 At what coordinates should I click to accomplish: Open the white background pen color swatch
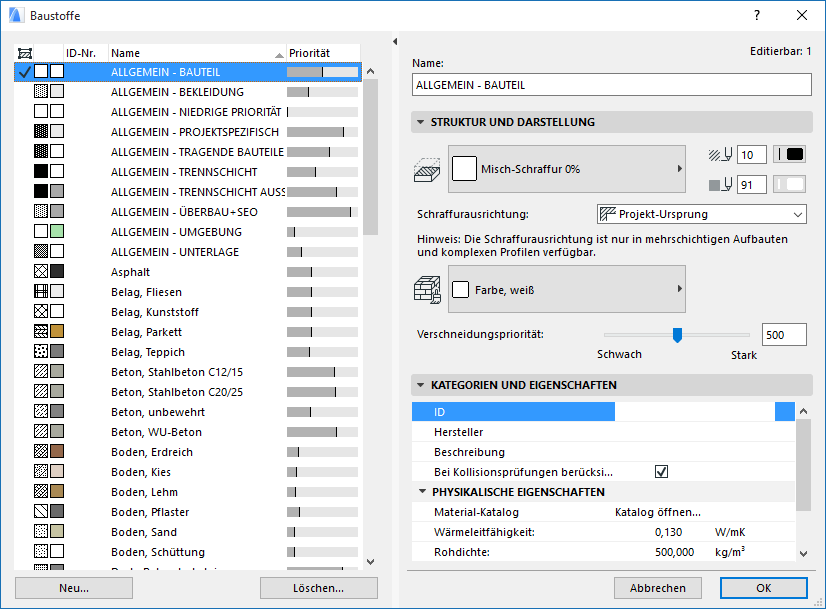(790, 184)
